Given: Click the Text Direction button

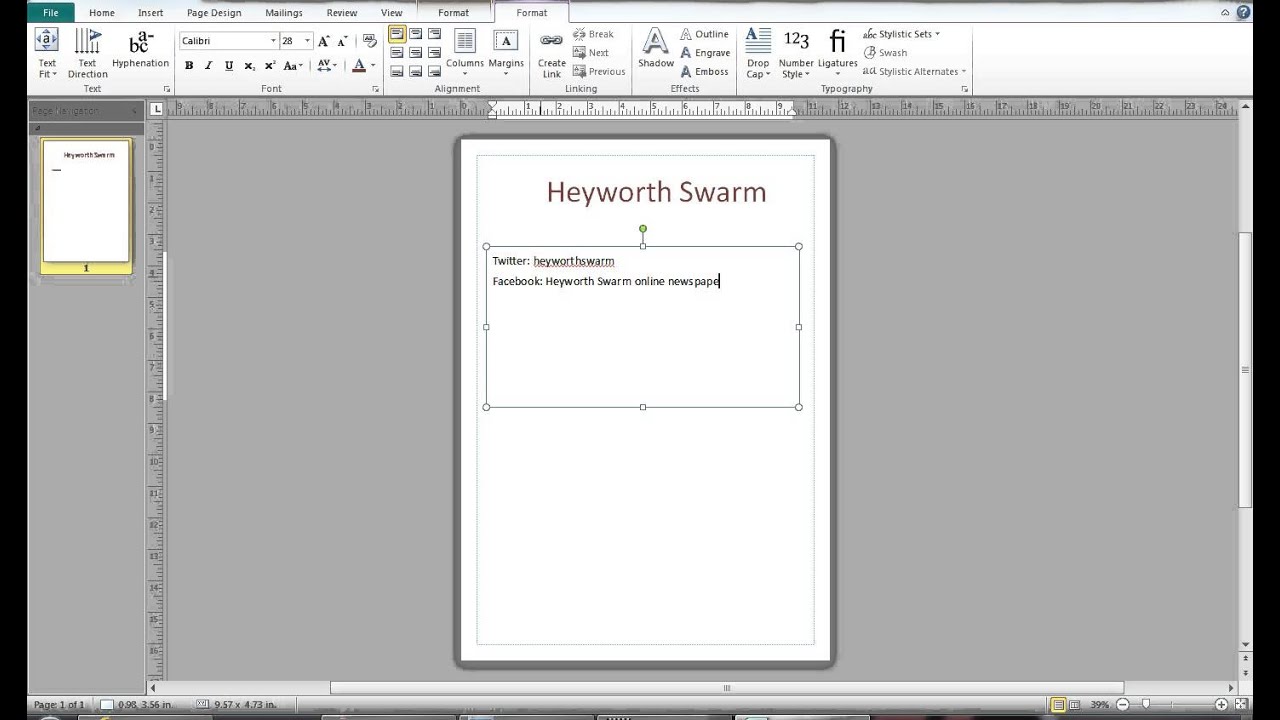Looking at the screenshot, I should [x=87, y=54].
